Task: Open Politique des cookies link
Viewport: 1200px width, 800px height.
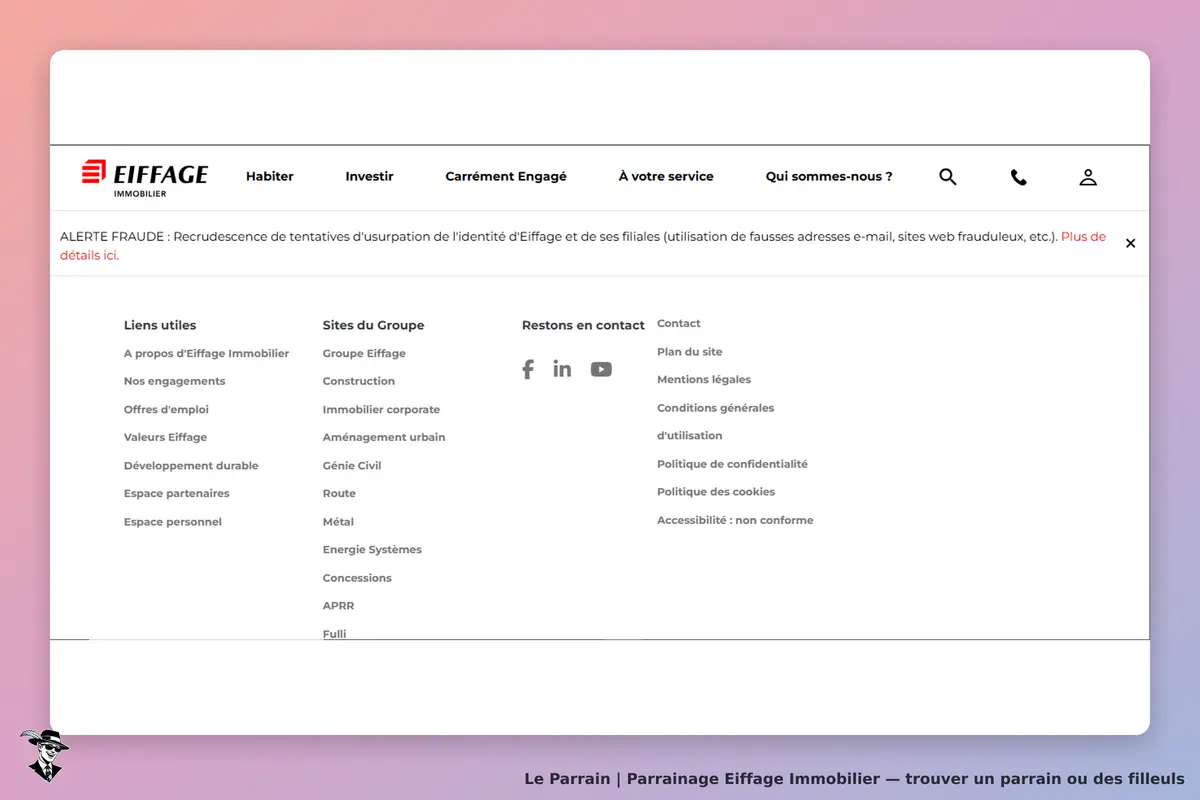Action: click(x=716, y=491)
